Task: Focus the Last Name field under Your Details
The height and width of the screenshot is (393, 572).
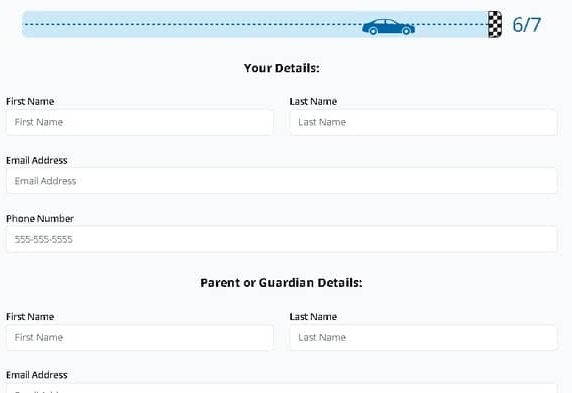Action: pyautogui.click(x=424, y=122)
